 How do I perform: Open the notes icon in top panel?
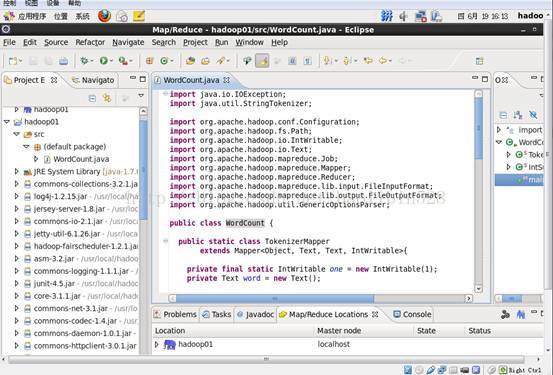[x=139, y=16]
